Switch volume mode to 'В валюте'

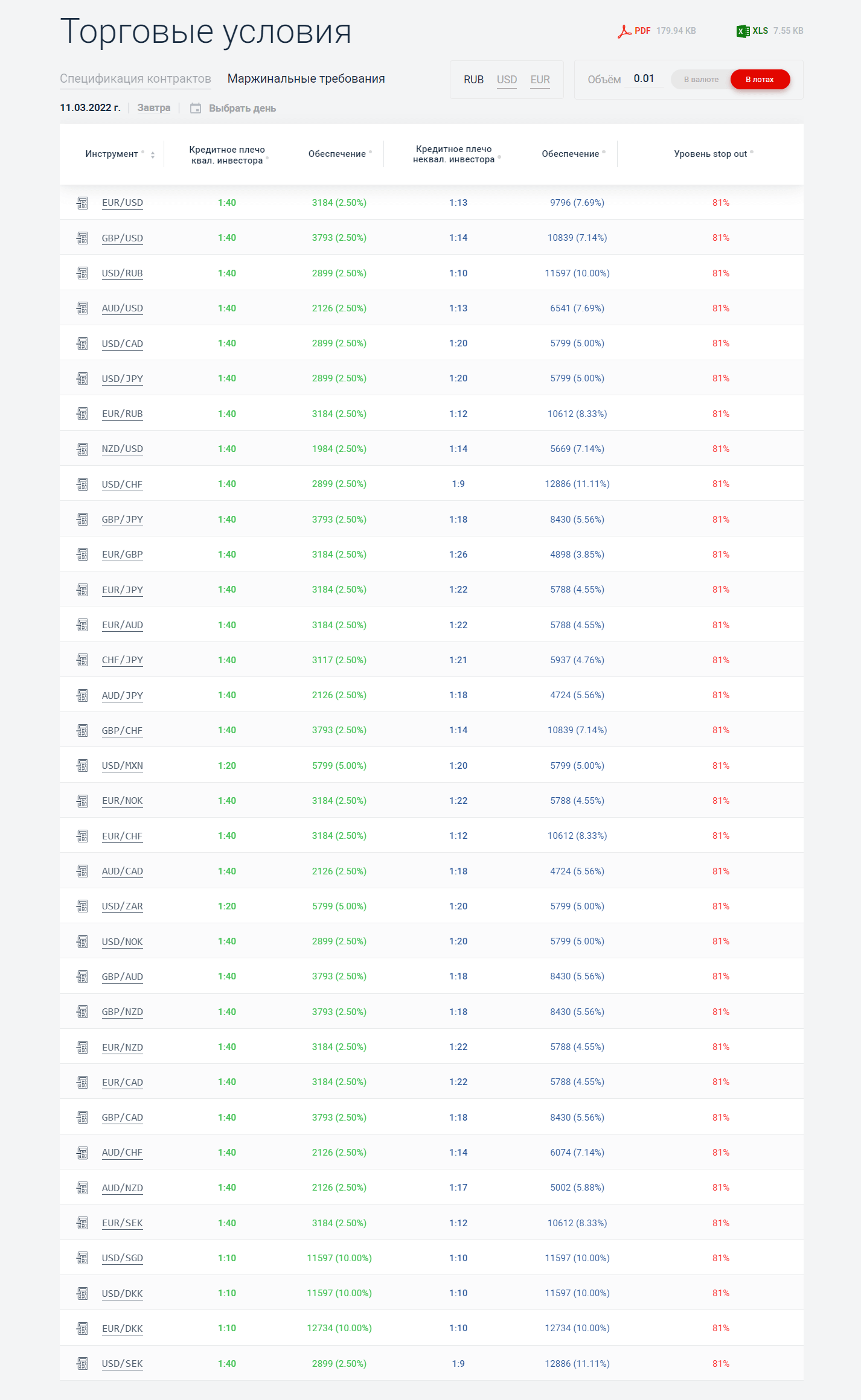(701, 80)
